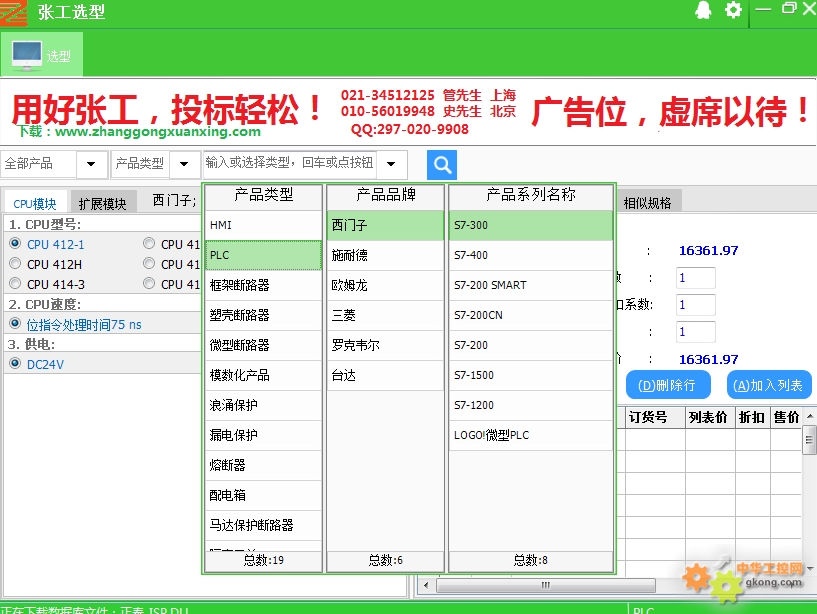Select the CPU 414-3 radio button

[15, 283]
